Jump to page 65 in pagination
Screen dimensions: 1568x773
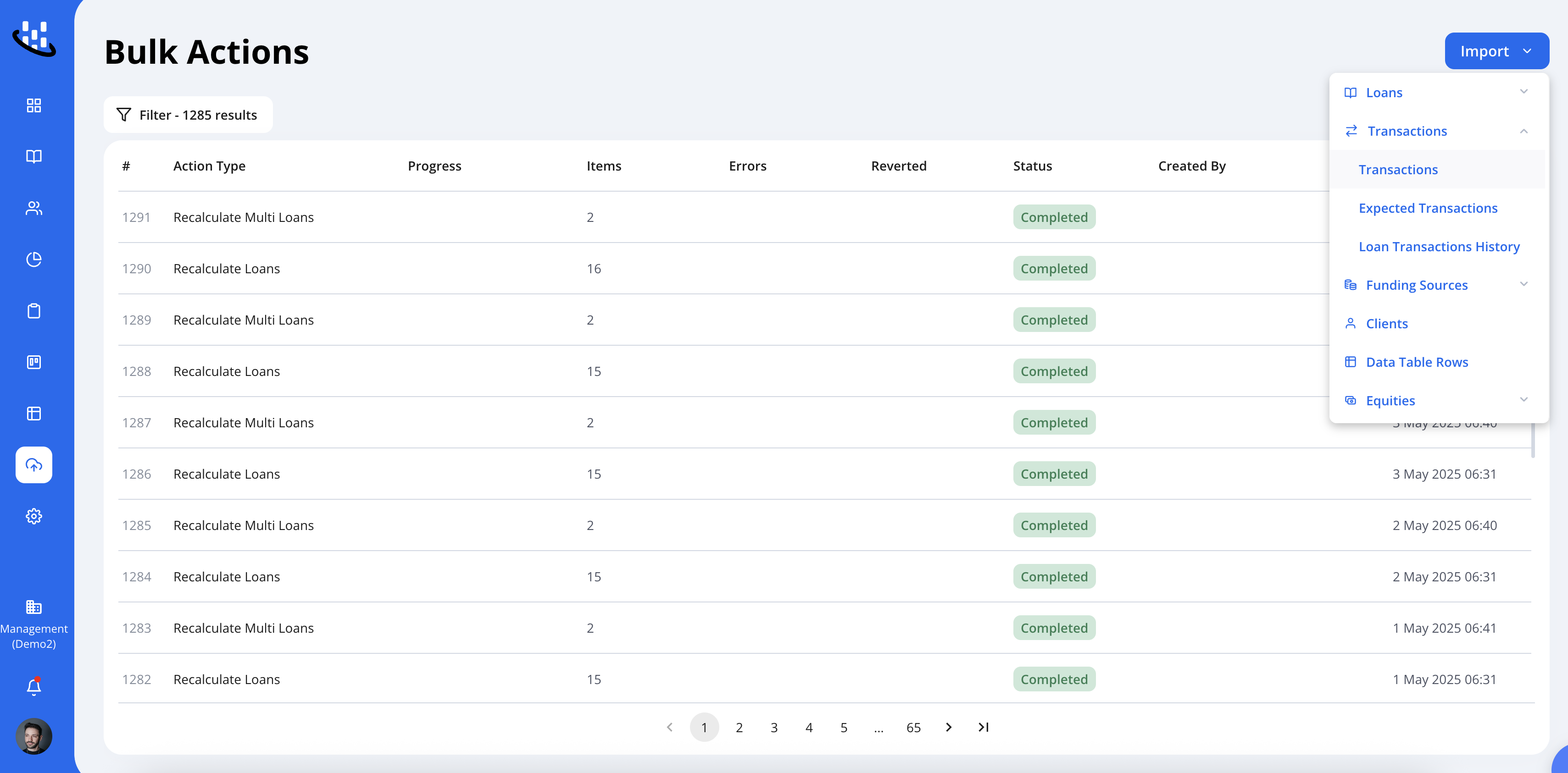tap(913, 727)
